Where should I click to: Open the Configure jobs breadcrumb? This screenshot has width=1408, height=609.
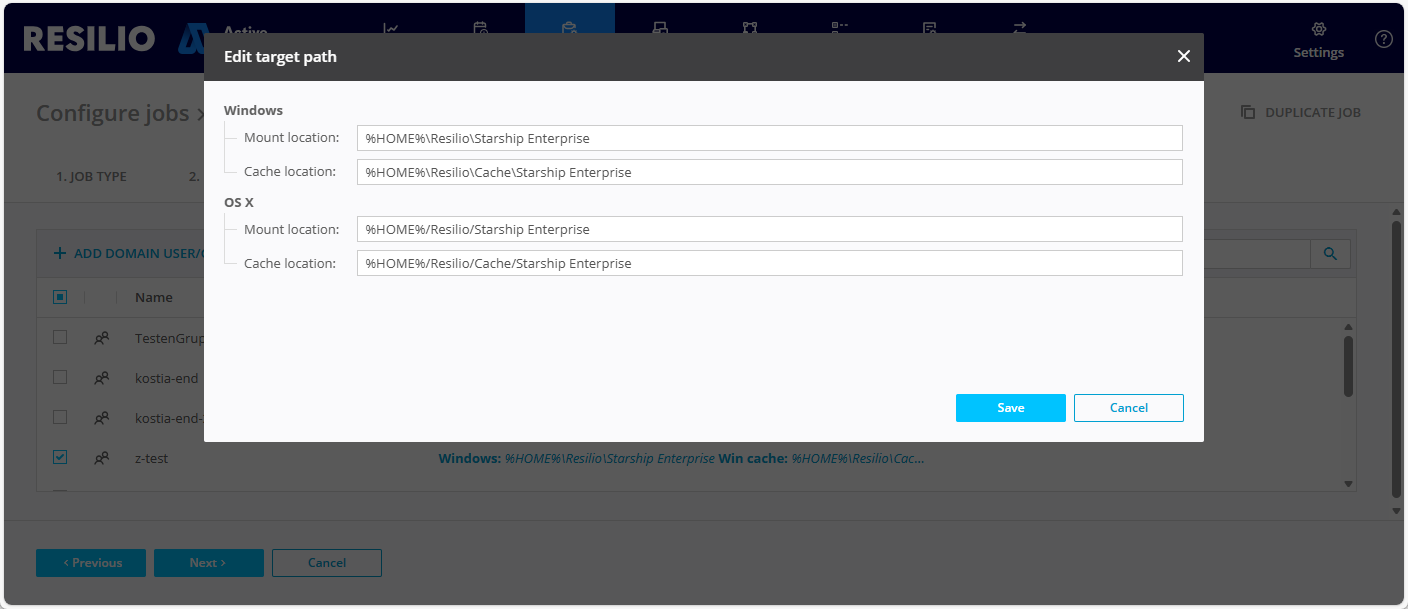[112, 113]
